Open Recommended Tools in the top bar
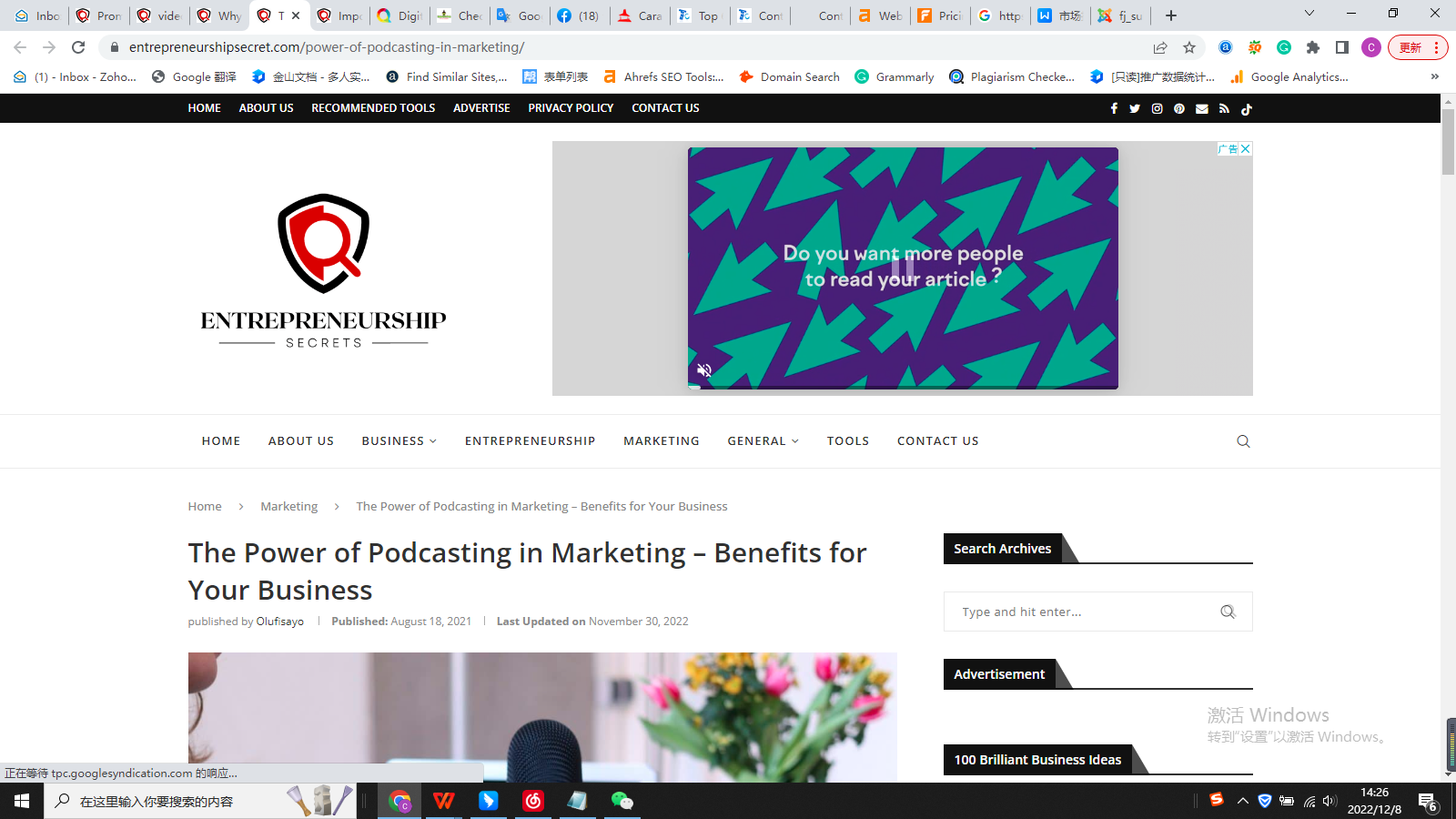The width and height of the screenshot is (1456, 819). tap(373, 107)
